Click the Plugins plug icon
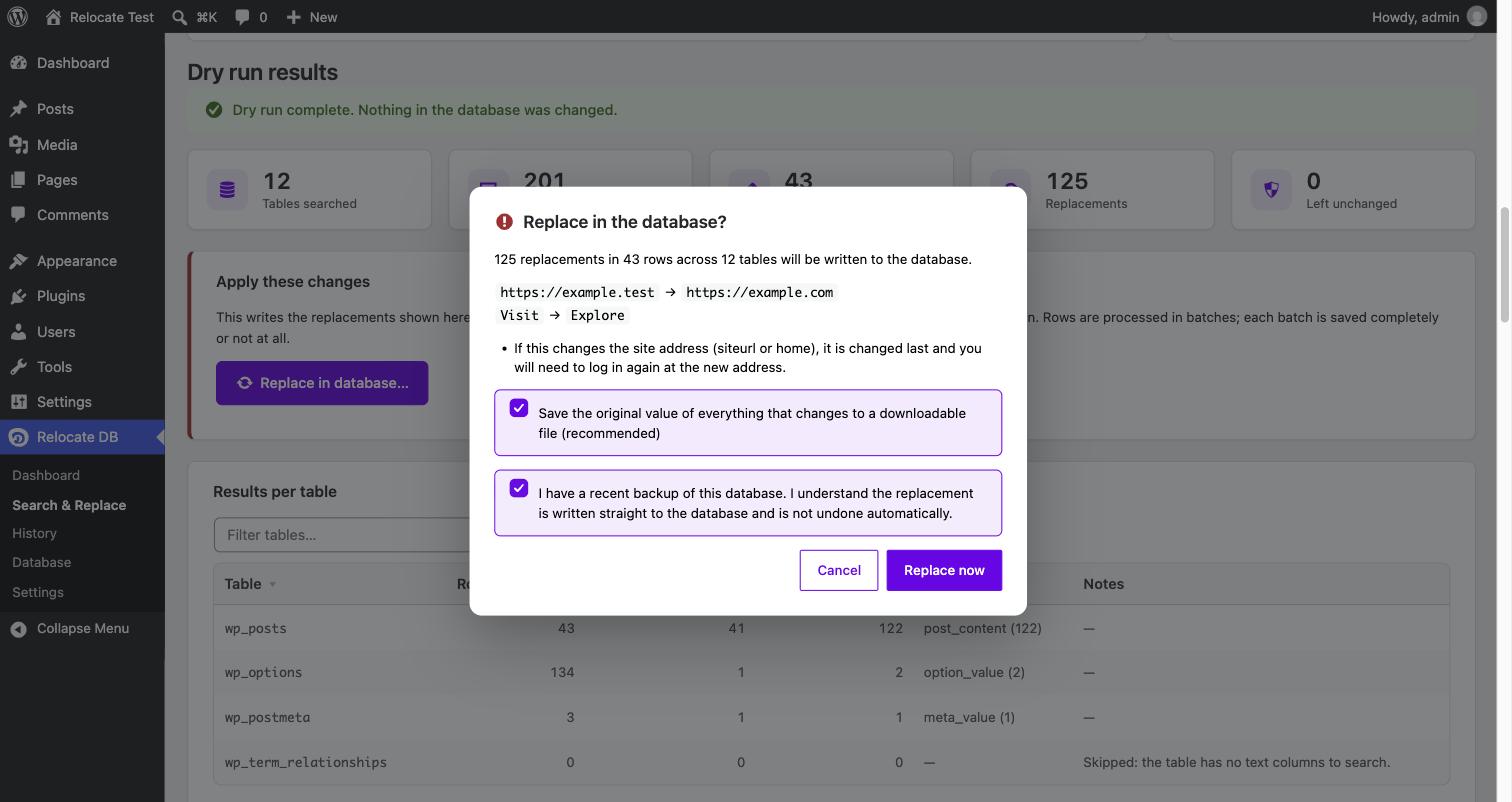The width and height of the screenshot is (1512, 802). [x=18, y=296]
